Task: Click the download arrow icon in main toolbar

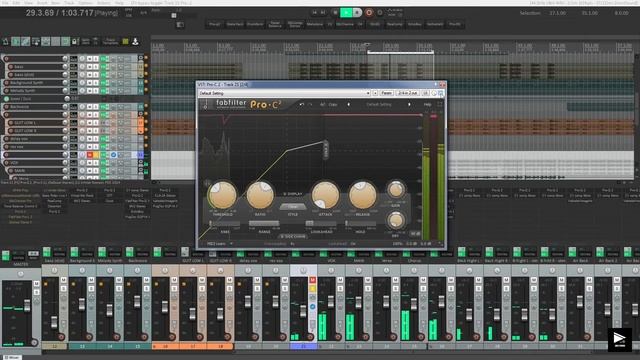Action: tap(135, 41)
